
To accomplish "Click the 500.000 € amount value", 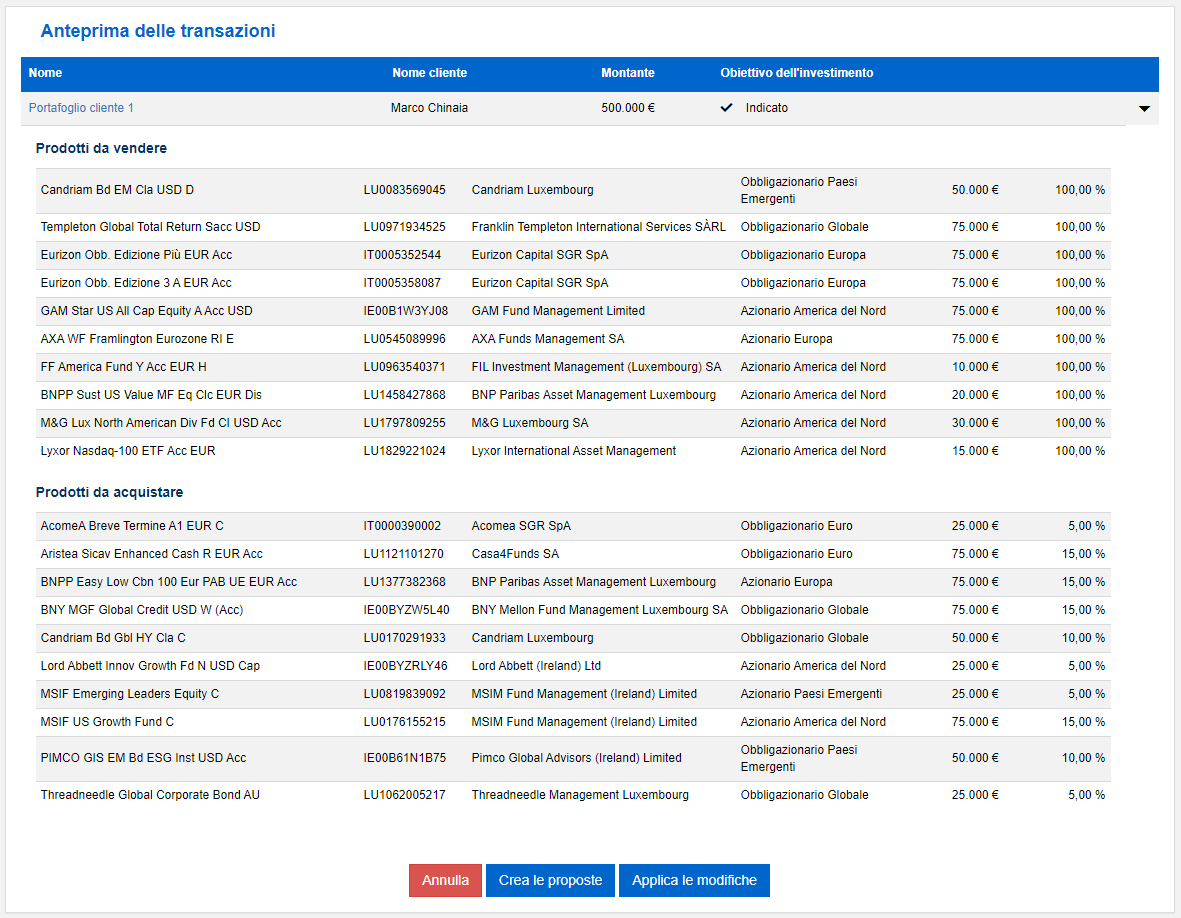I will (627, 108).
